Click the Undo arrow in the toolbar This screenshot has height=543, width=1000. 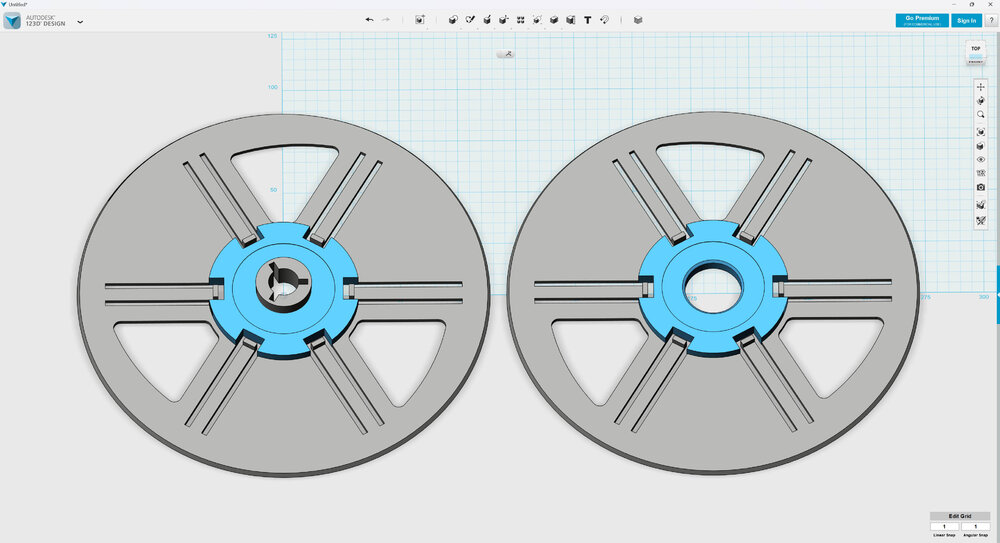point(369,20)
